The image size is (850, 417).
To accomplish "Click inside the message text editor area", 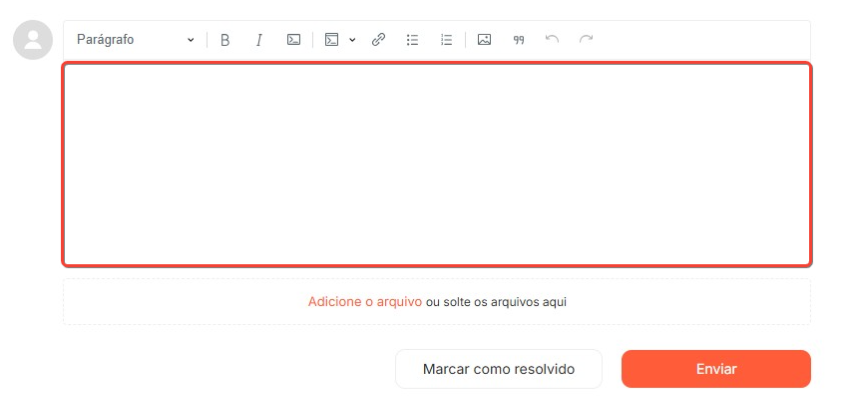I will [437, 164].
